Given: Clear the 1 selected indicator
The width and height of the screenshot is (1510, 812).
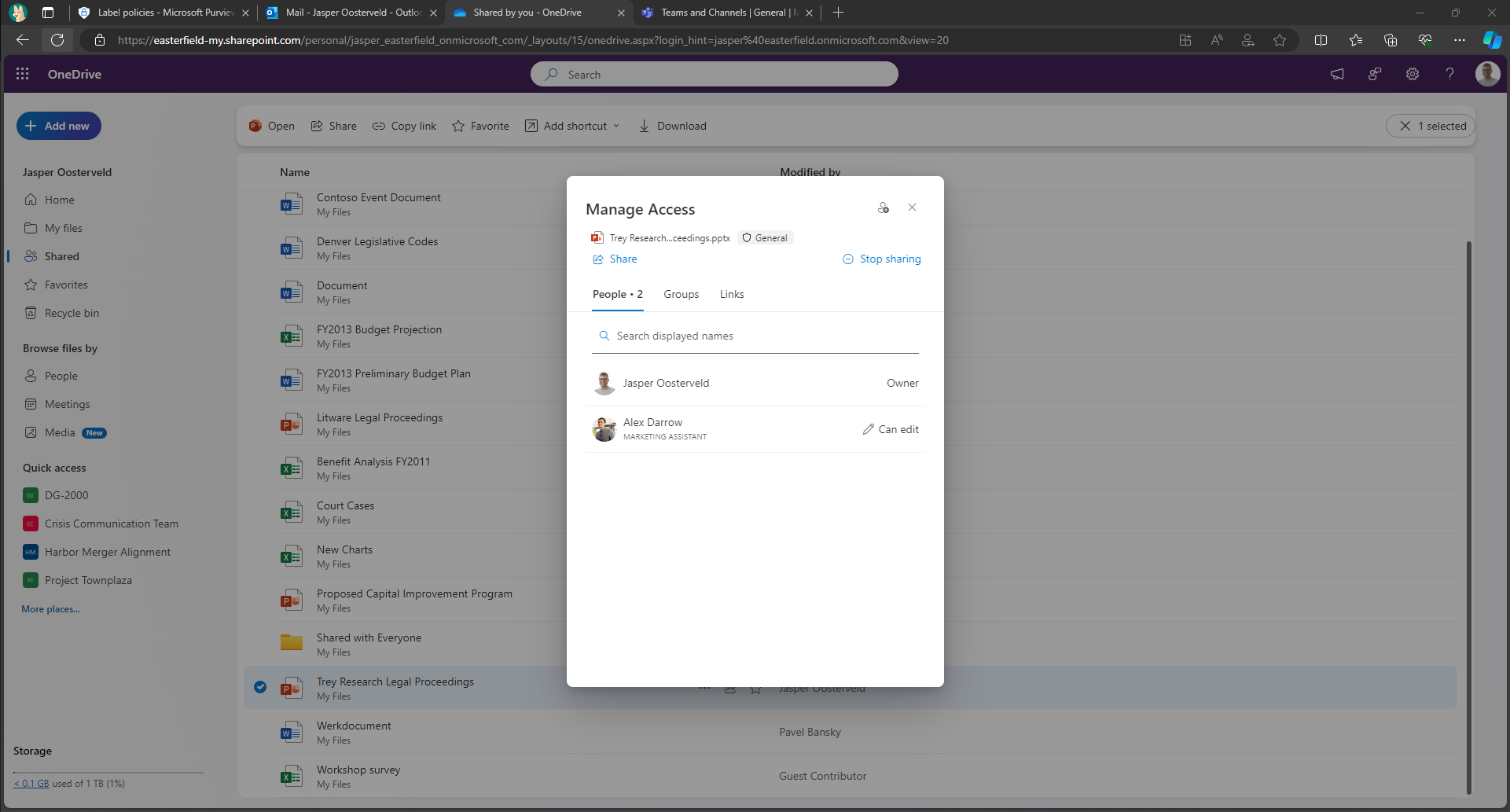Looking at the screenshot, I should (1405, 126).
